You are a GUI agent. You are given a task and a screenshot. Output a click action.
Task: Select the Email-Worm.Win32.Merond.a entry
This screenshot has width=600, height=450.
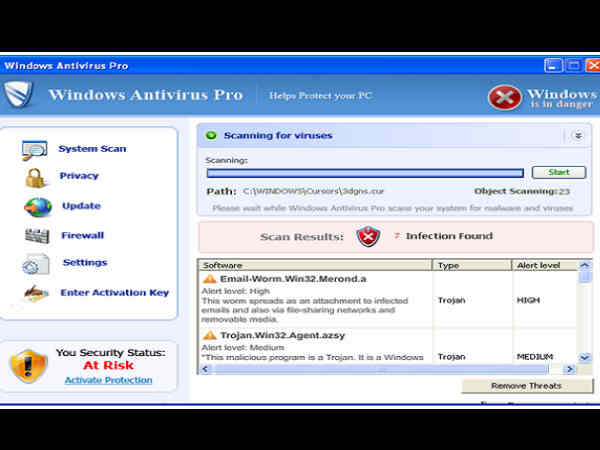(293, 279)
